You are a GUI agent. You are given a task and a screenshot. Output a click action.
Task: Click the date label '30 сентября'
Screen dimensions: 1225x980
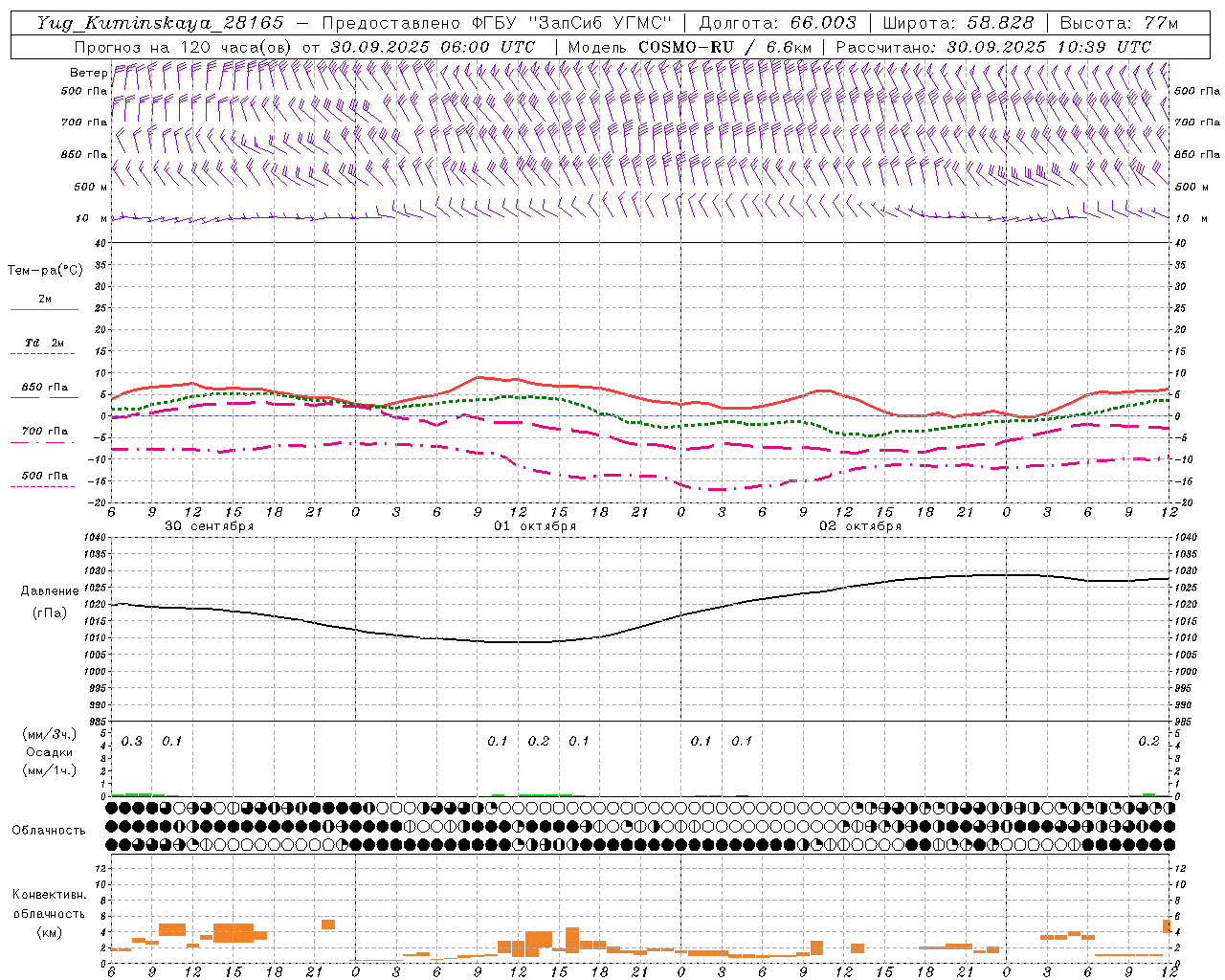click(x=210, y=526)
